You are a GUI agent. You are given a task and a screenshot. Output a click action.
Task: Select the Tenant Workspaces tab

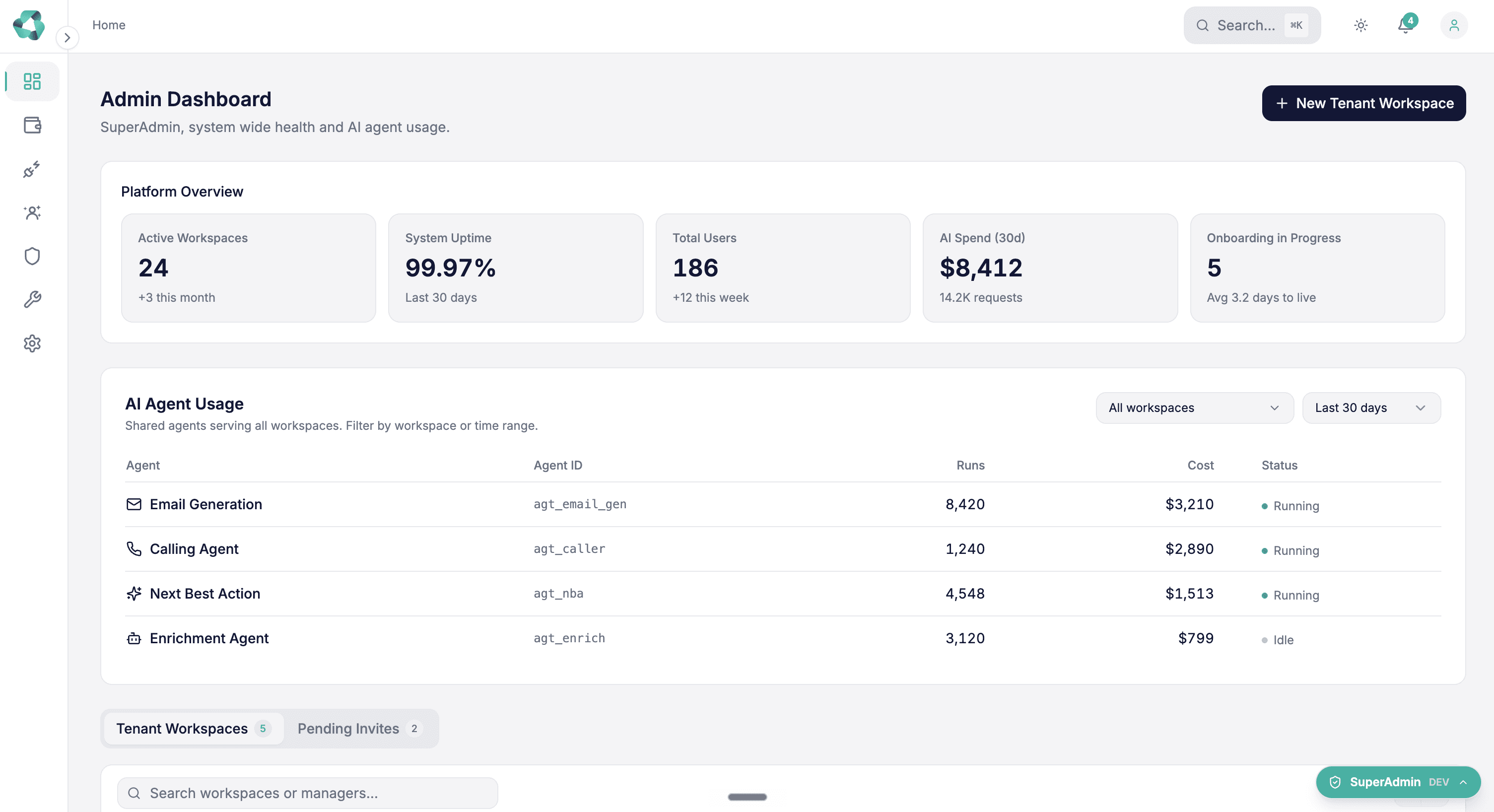coord(194,729)
